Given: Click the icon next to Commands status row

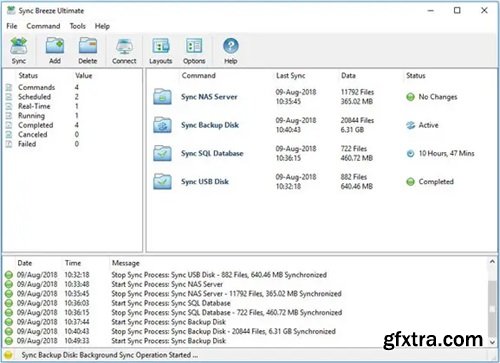Looking at the screenshot, I should pyautogui.click(x=9, y=87).
